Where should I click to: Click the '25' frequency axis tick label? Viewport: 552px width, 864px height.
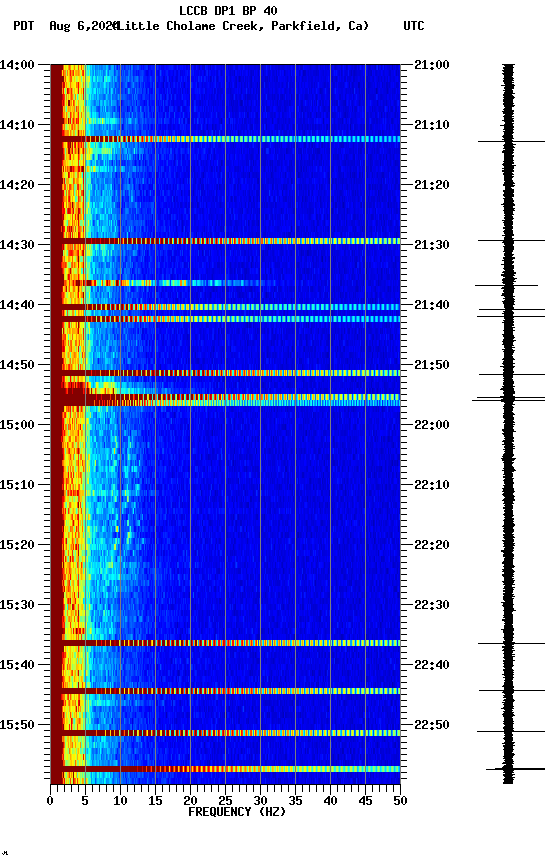click(x=225, y=801)
